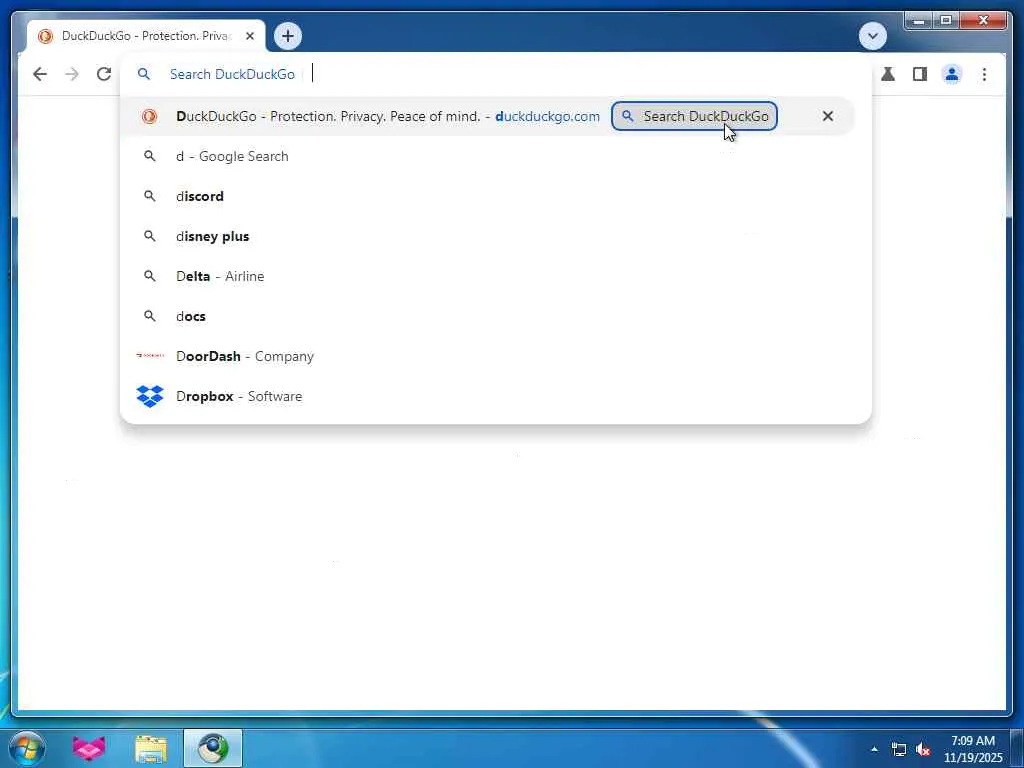The image size is (1024, 768).
Task: Open the tab search dropdown arrow
Action: click(x=873, y=36)
